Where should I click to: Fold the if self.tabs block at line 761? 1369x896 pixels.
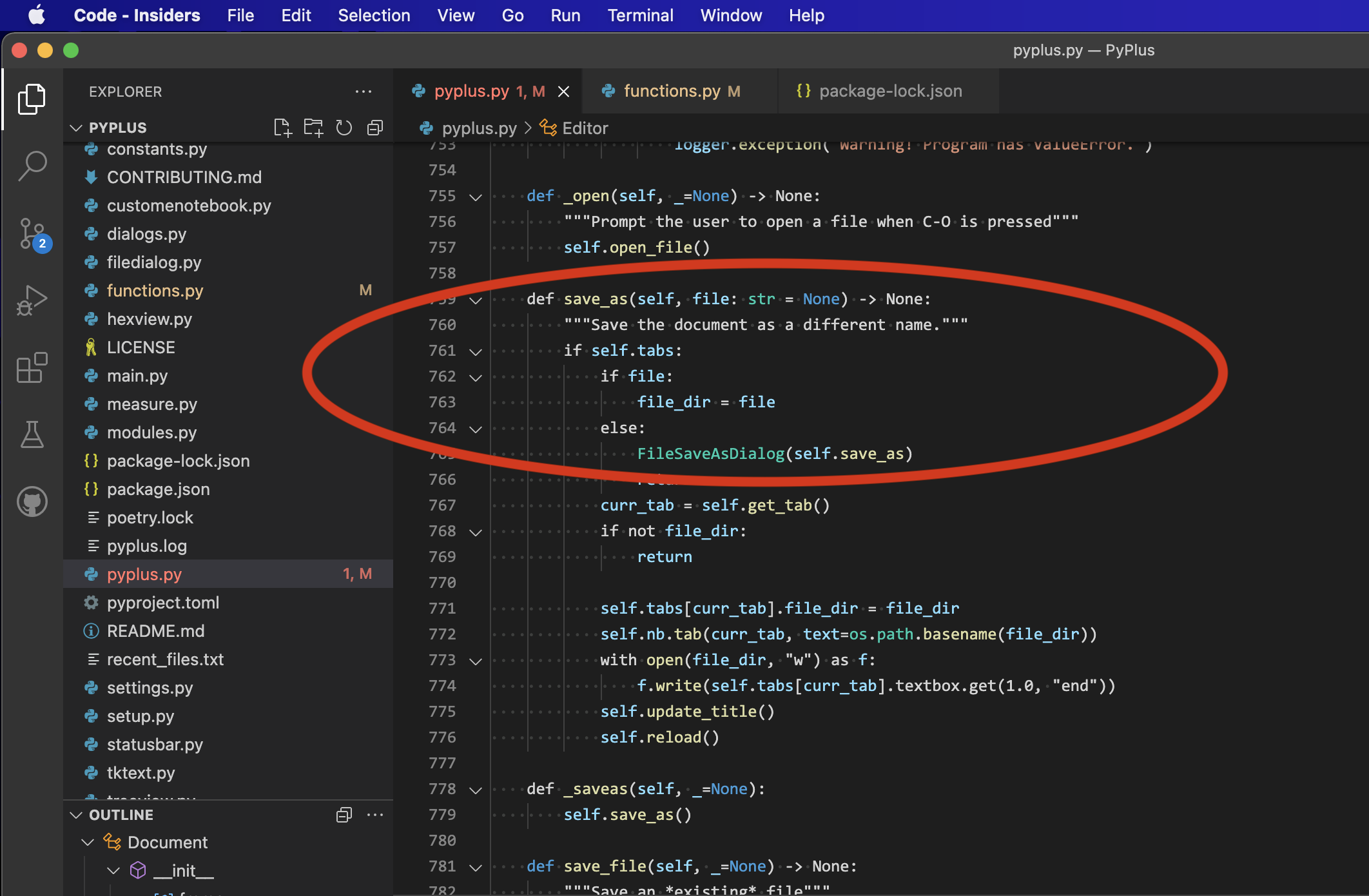pos(476,351)
